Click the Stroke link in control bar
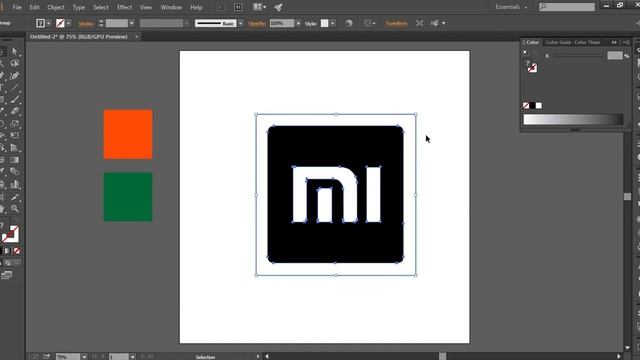Image resolution: width=640 pixels, height=360 pixels. pos(86,24)
